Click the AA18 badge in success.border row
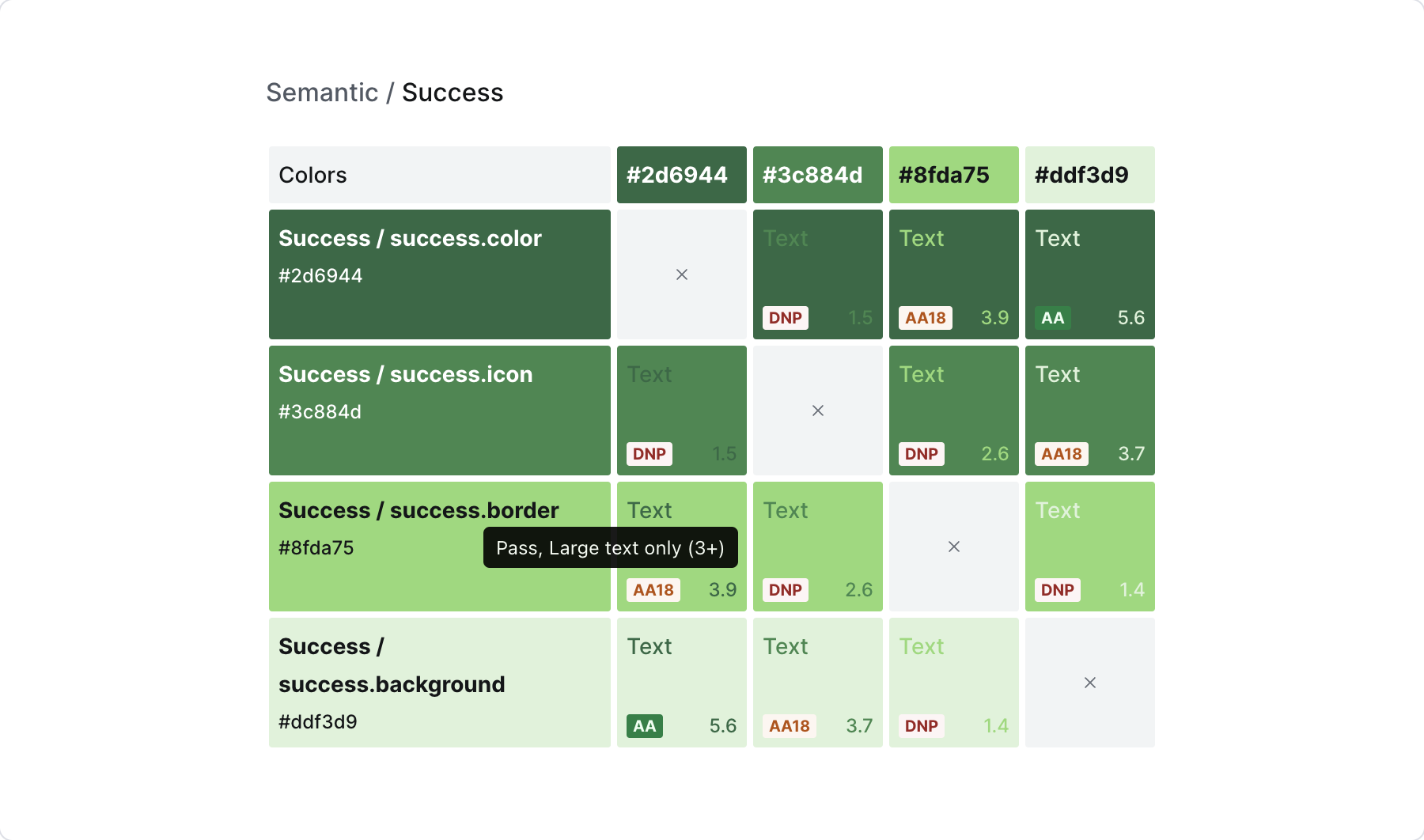 653,590
